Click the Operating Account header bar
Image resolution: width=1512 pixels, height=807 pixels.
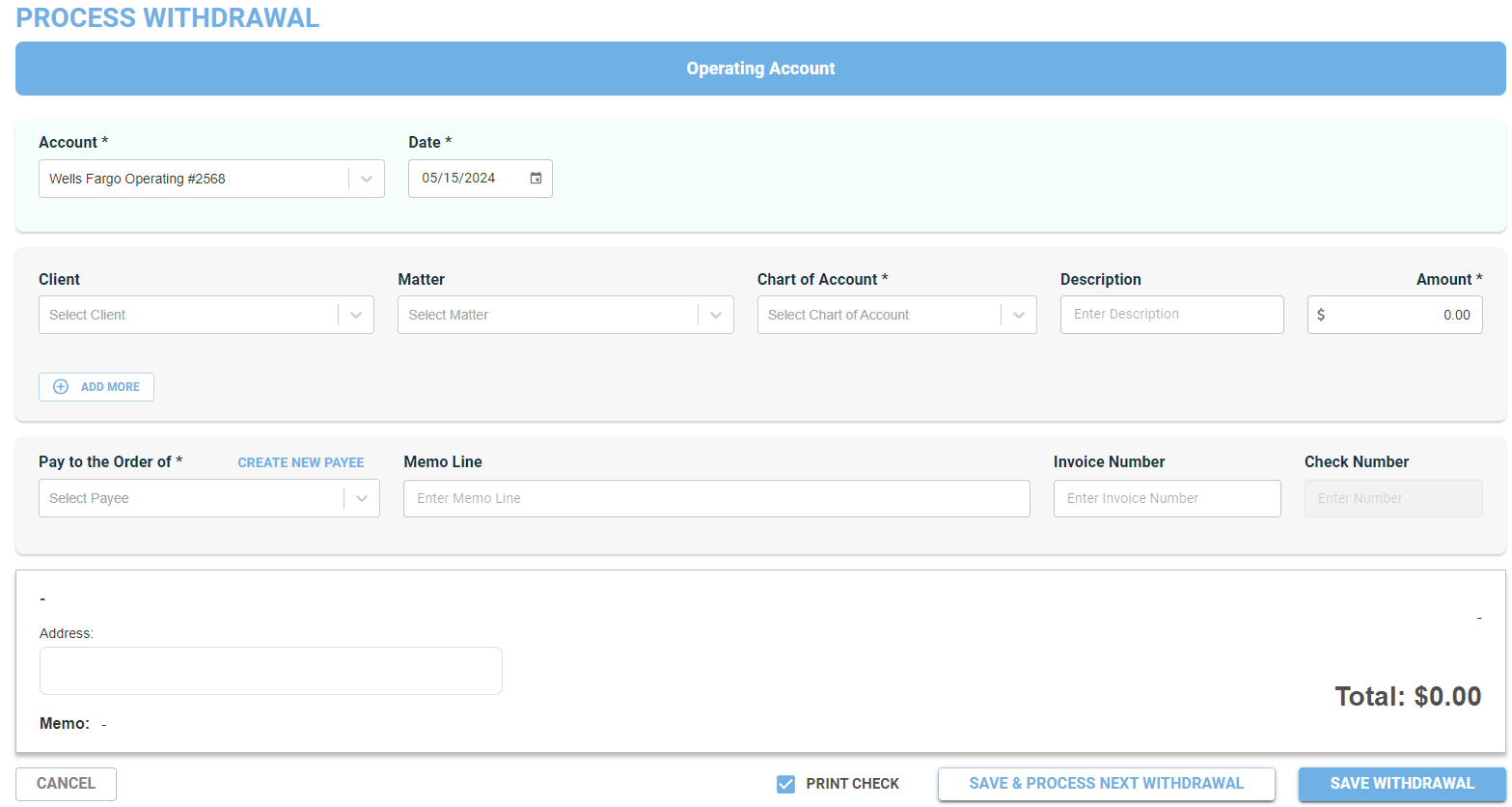[x=760, y=69]
